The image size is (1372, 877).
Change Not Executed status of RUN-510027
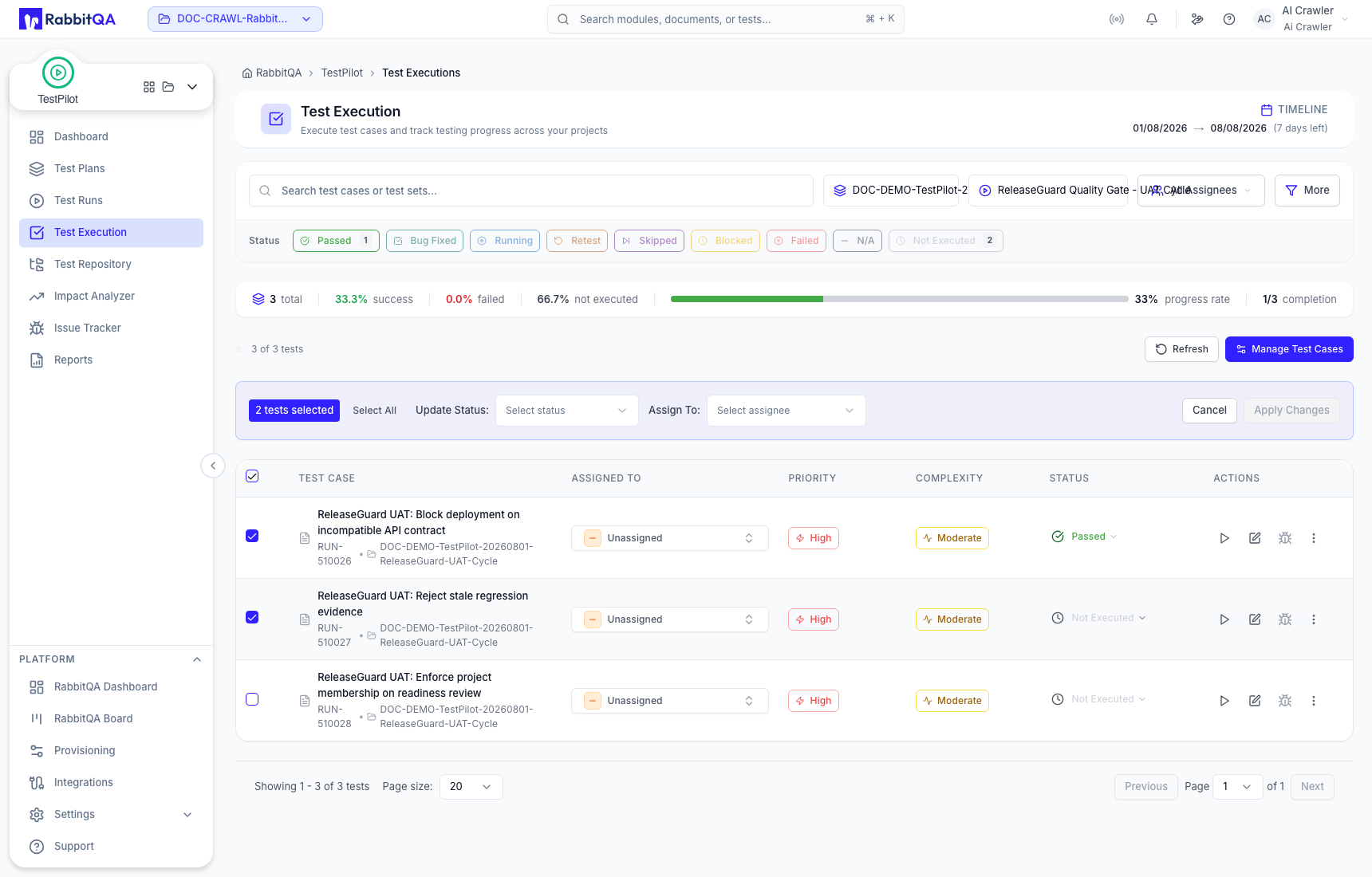tap(1099, 618)
